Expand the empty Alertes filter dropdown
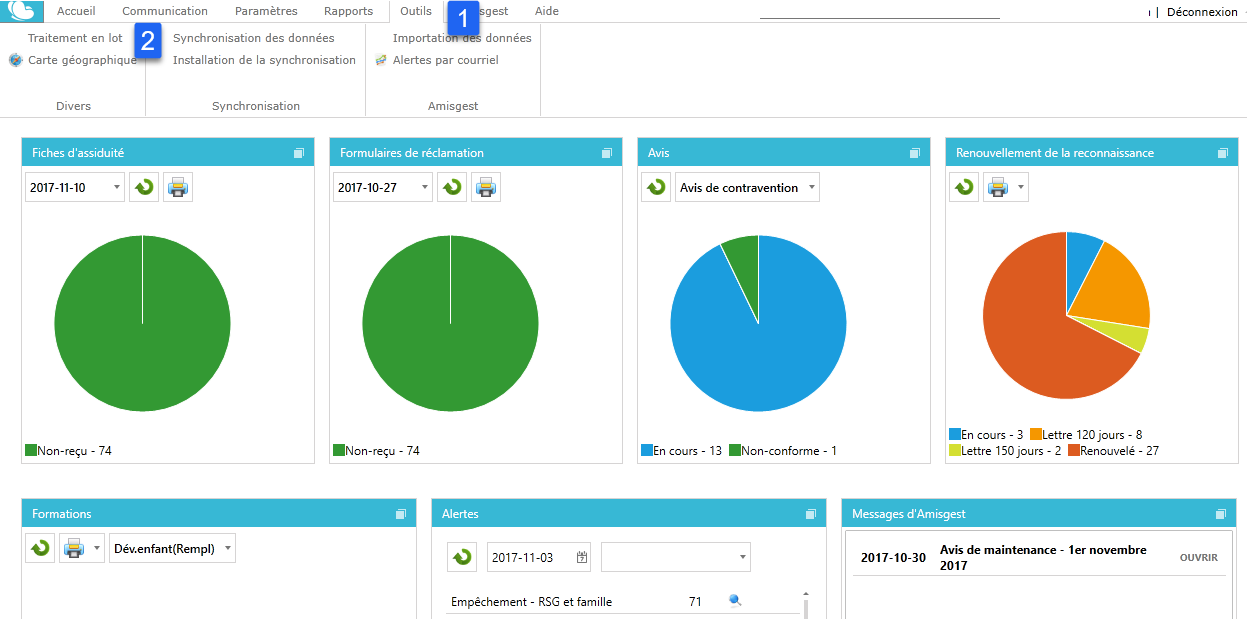This screenshot has width=1247, height=619. click(x=676, y=557)
